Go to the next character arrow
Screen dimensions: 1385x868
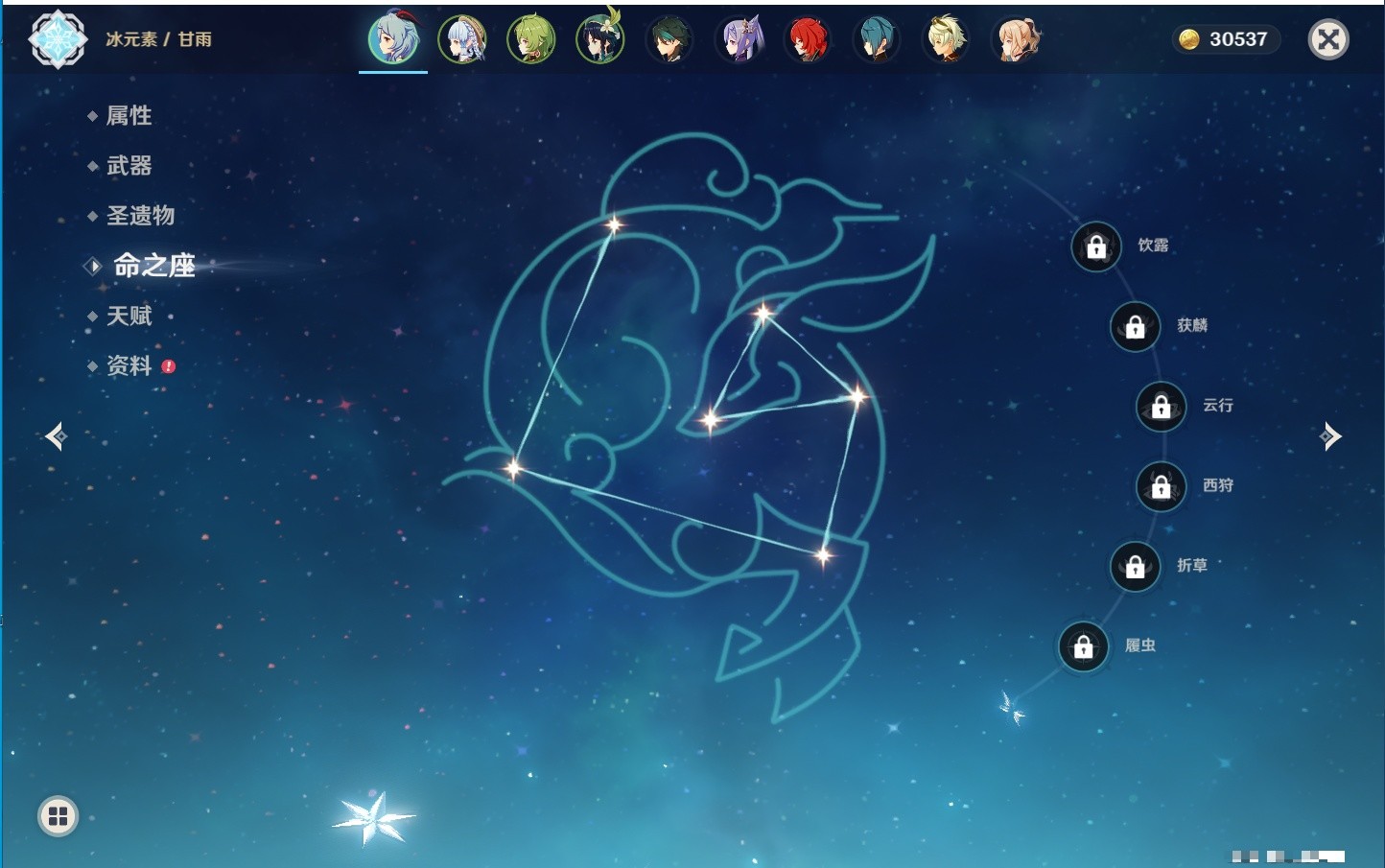tap(1330, 436)
